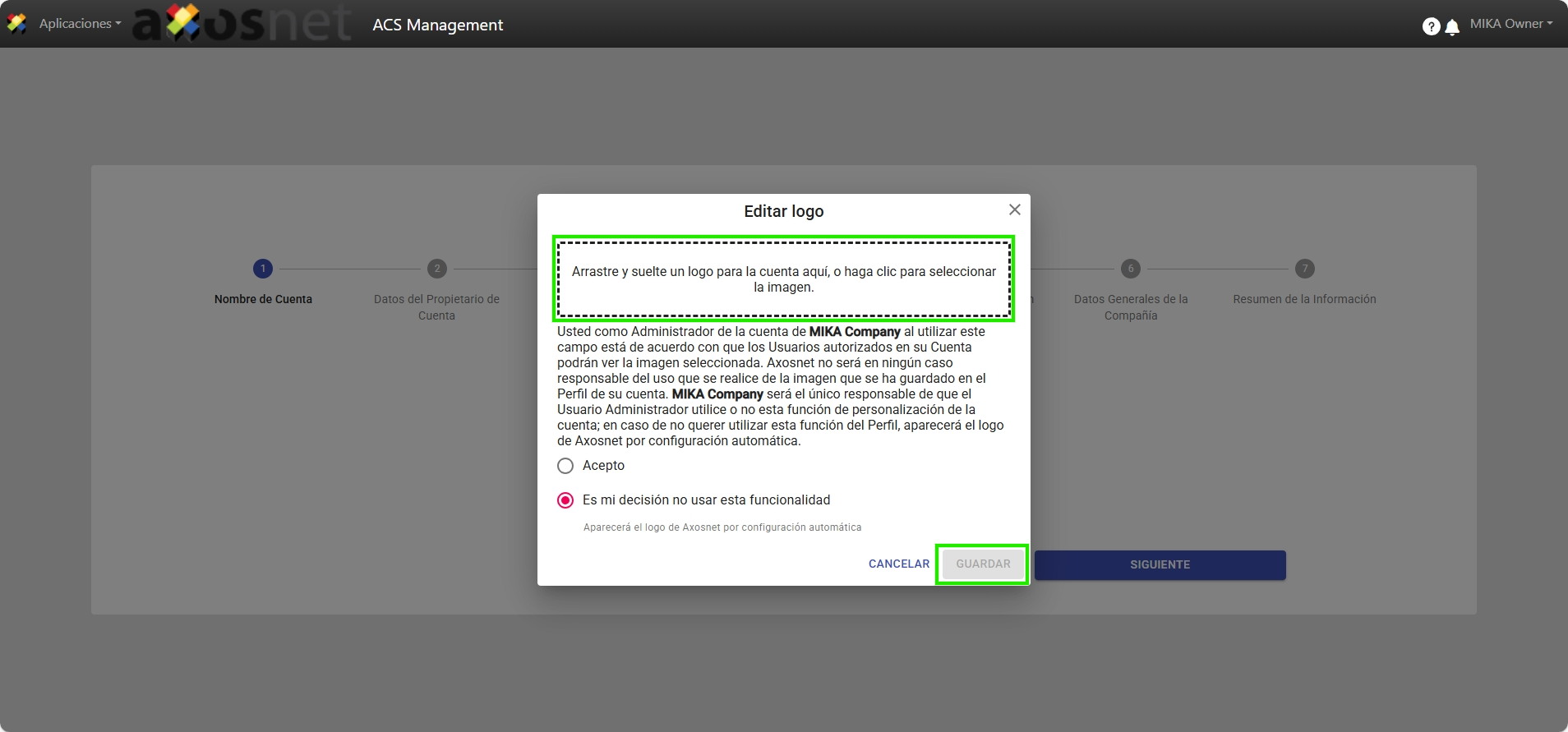This screenshot has height=732, width=1568.
Task: Open the help question mark icon
Action: (x=1431, y=26)
